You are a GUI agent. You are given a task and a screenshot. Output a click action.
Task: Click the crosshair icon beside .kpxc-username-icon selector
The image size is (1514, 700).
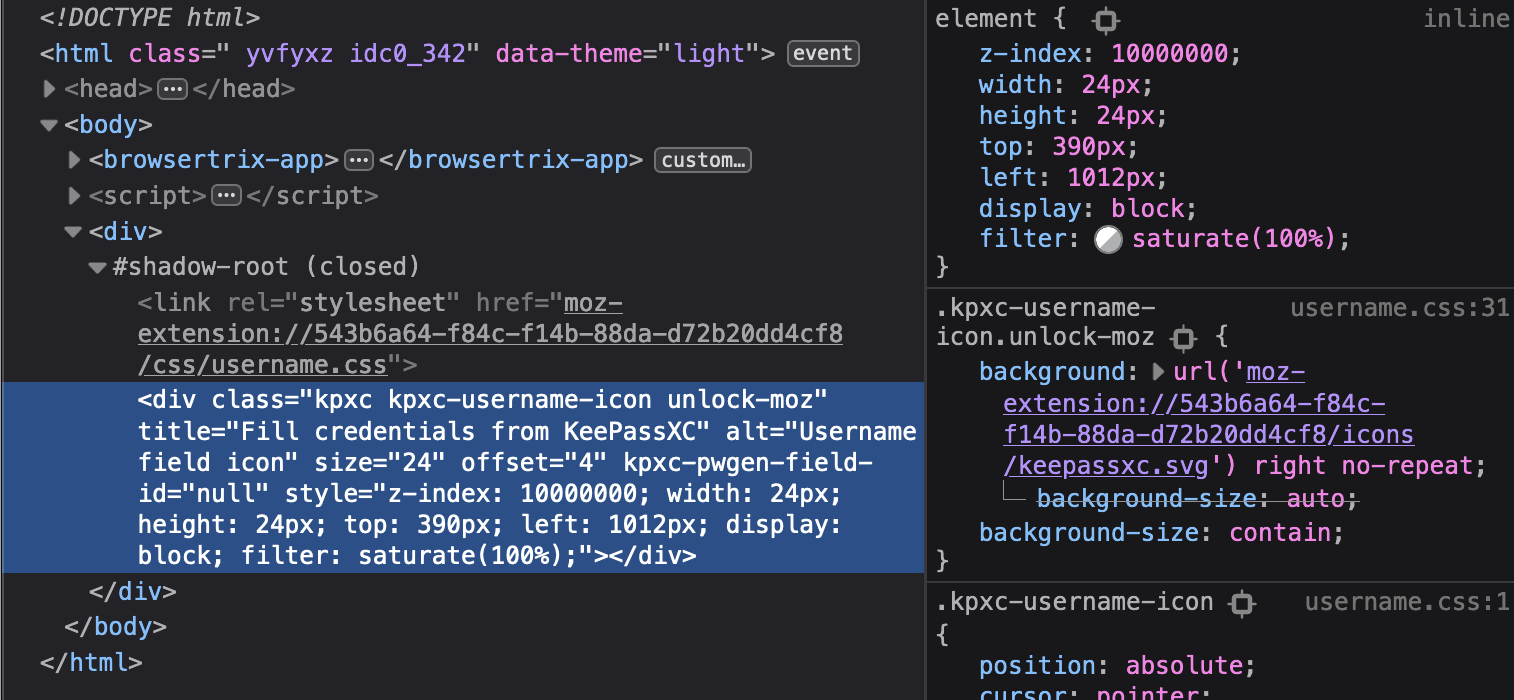(1242, 603)
